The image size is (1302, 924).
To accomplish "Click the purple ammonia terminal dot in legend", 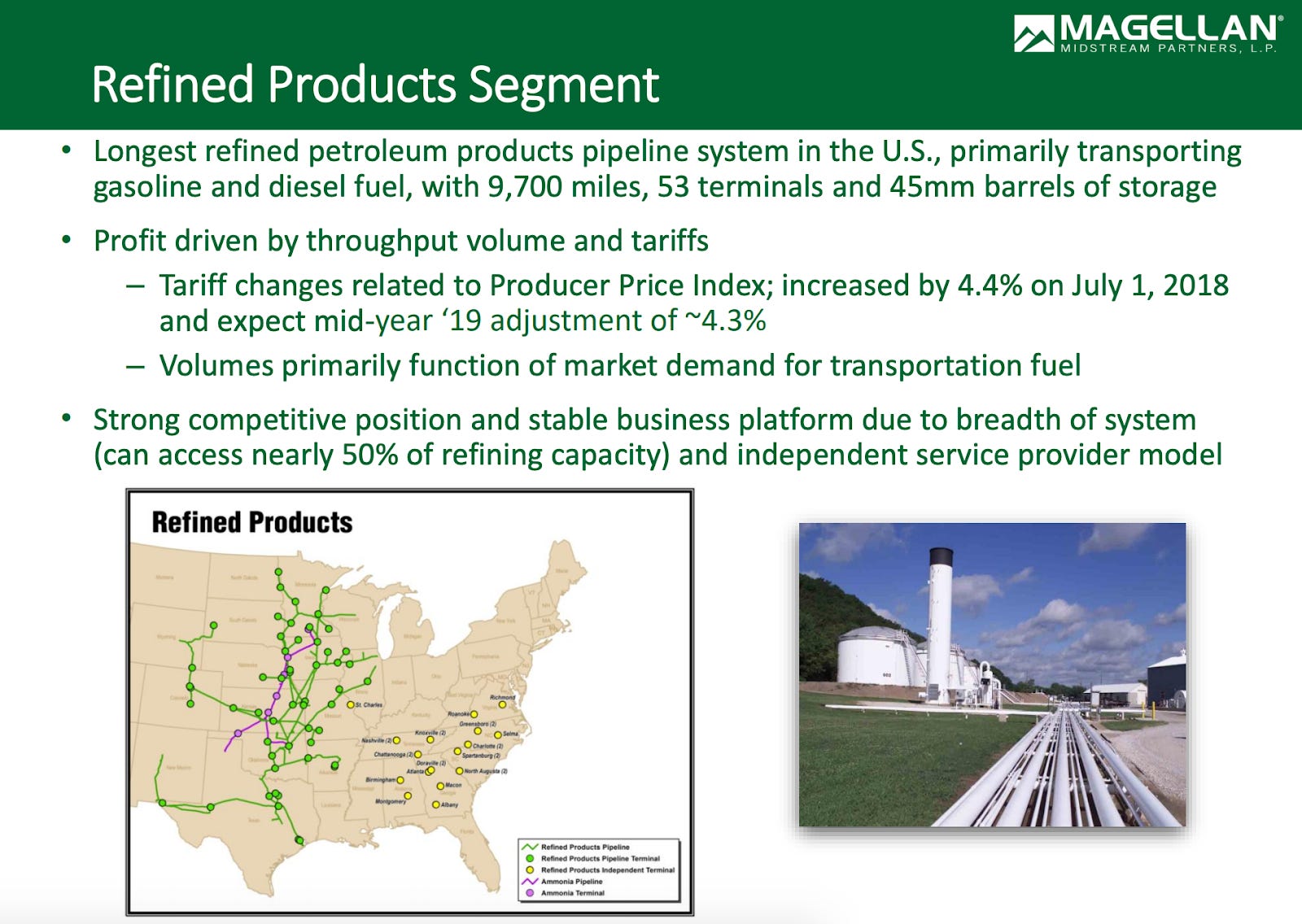I will click(530, 892).
